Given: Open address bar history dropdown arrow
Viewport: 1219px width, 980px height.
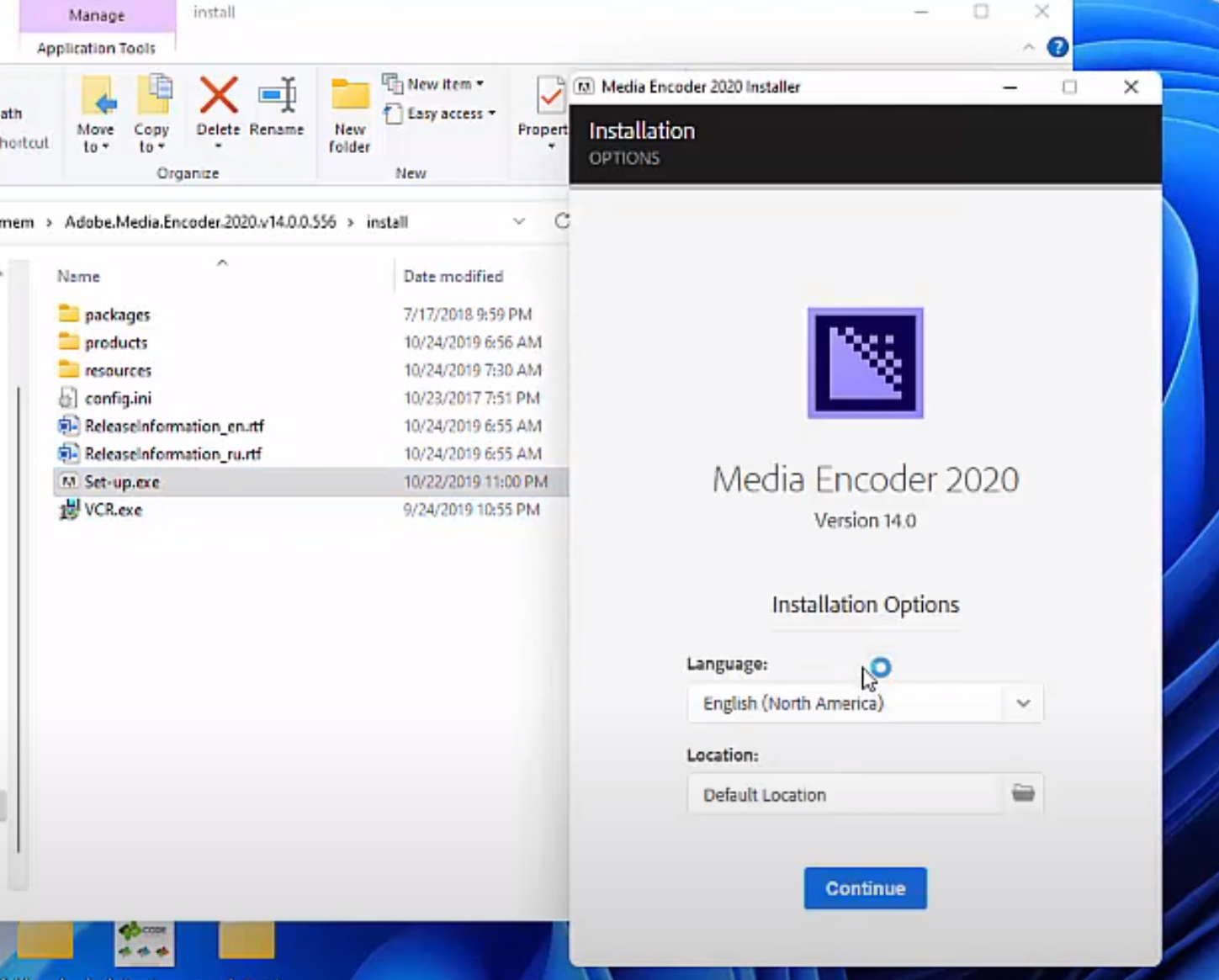Looking at the screenshot, I should pyautogui.click(x=519, y=221).
